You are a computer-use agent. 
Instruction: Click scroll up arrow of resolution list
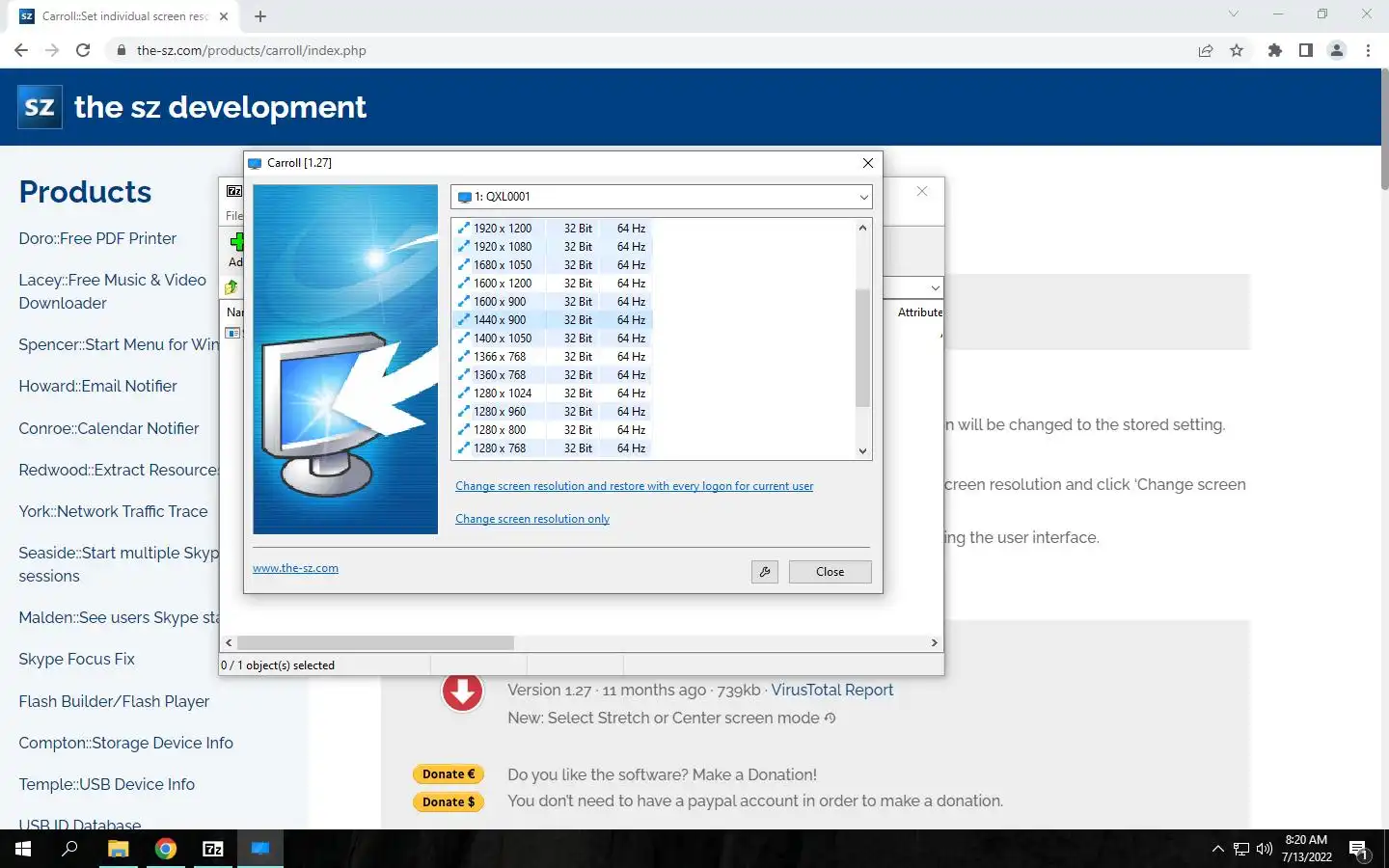(x=862, y=228)
